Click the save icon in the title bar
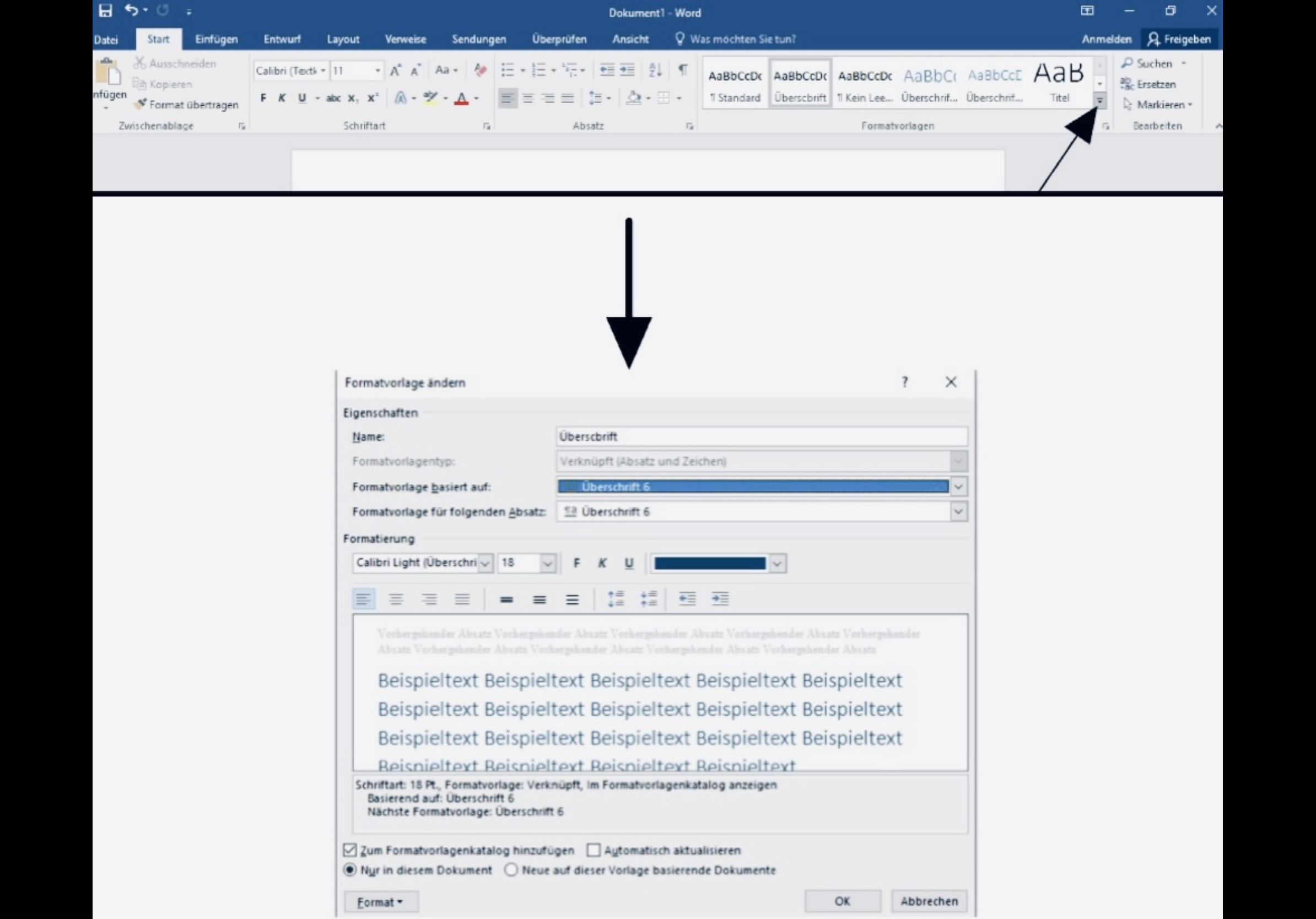 tap(105, 11)
